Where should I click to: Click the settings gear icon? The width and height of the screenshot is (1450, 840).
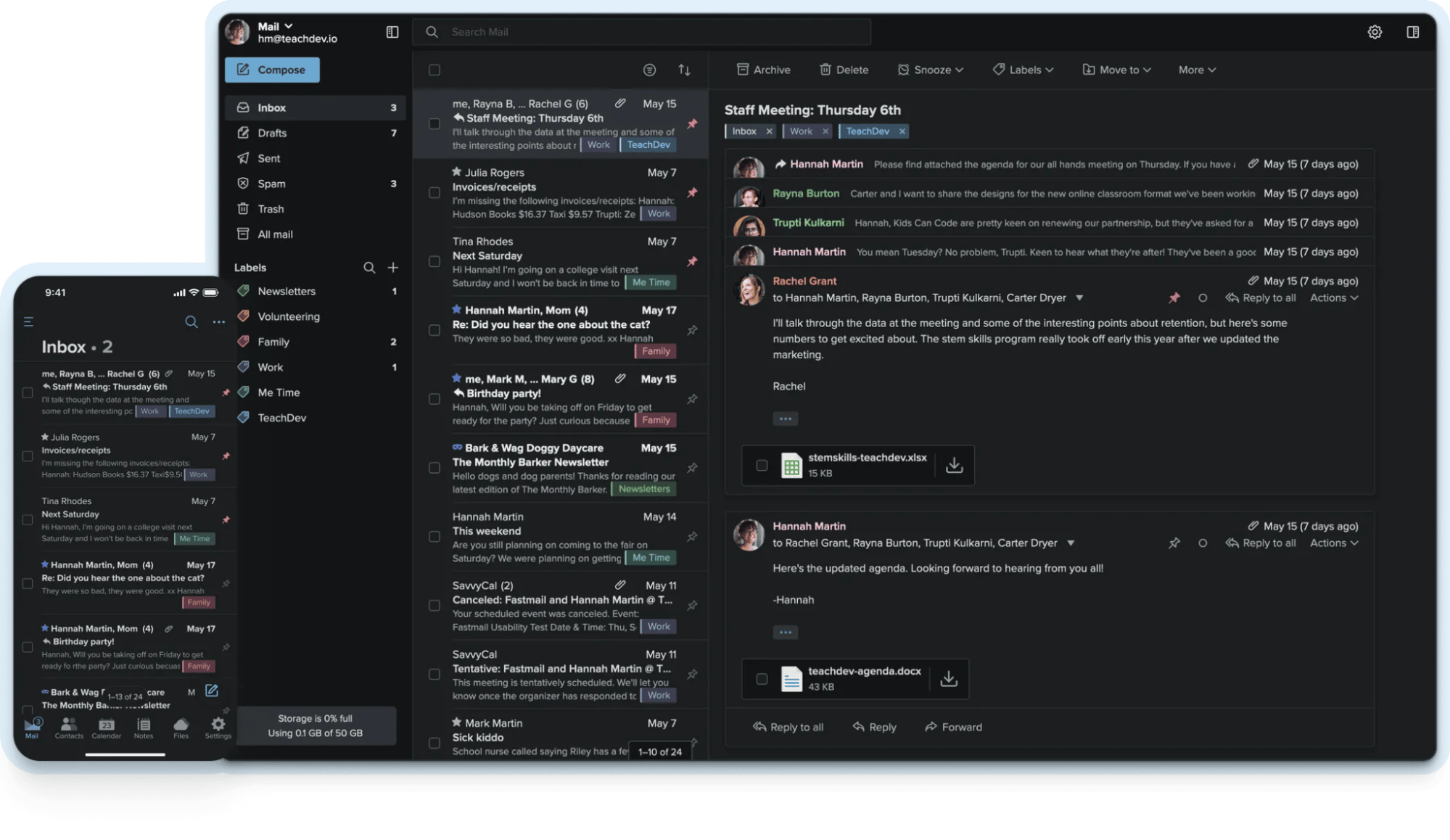click(1374, 32)
